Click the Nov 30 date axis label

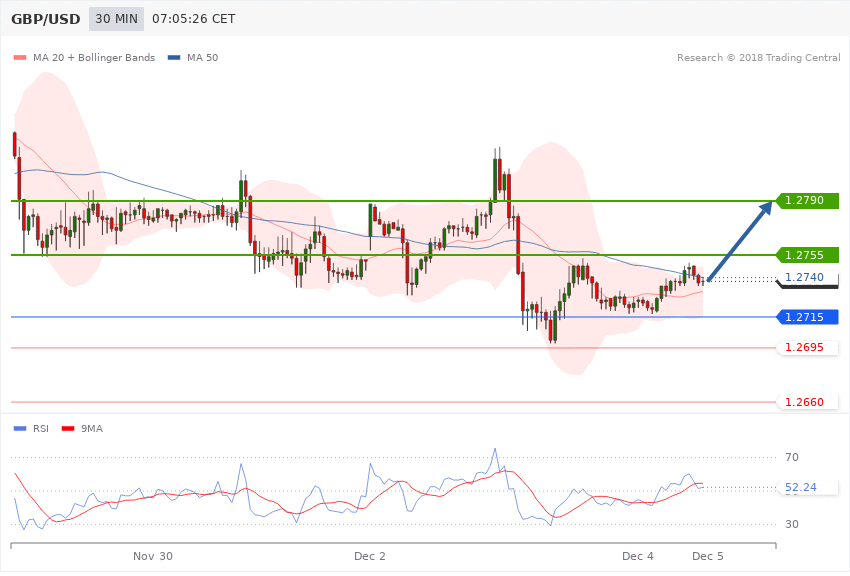coord(153,556)
